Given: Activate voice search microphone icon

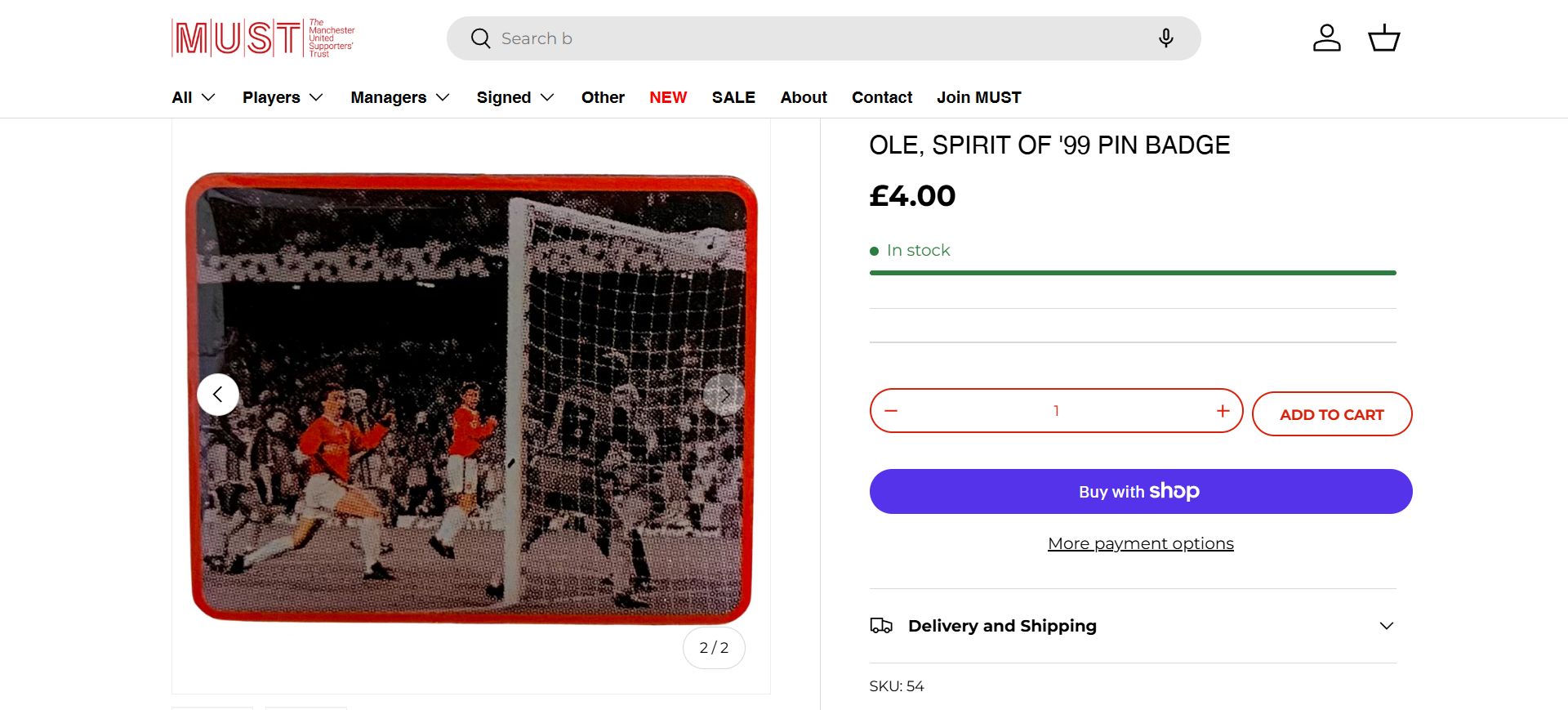Looking at the screenshot, I should click(1165, 38).
